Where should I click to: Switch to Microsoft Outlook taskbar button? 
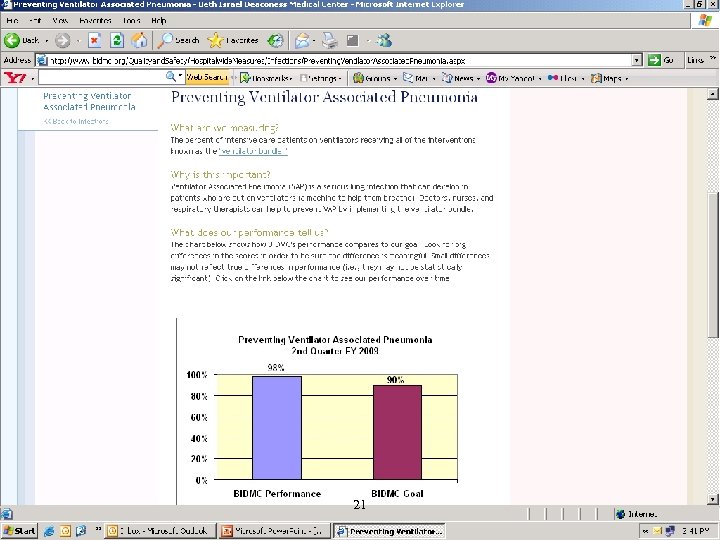pyautogui.click(x=159, y=531)
